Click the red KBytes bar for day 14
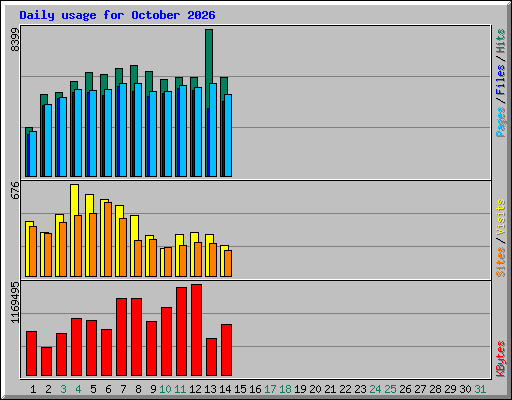 [226, 350]
